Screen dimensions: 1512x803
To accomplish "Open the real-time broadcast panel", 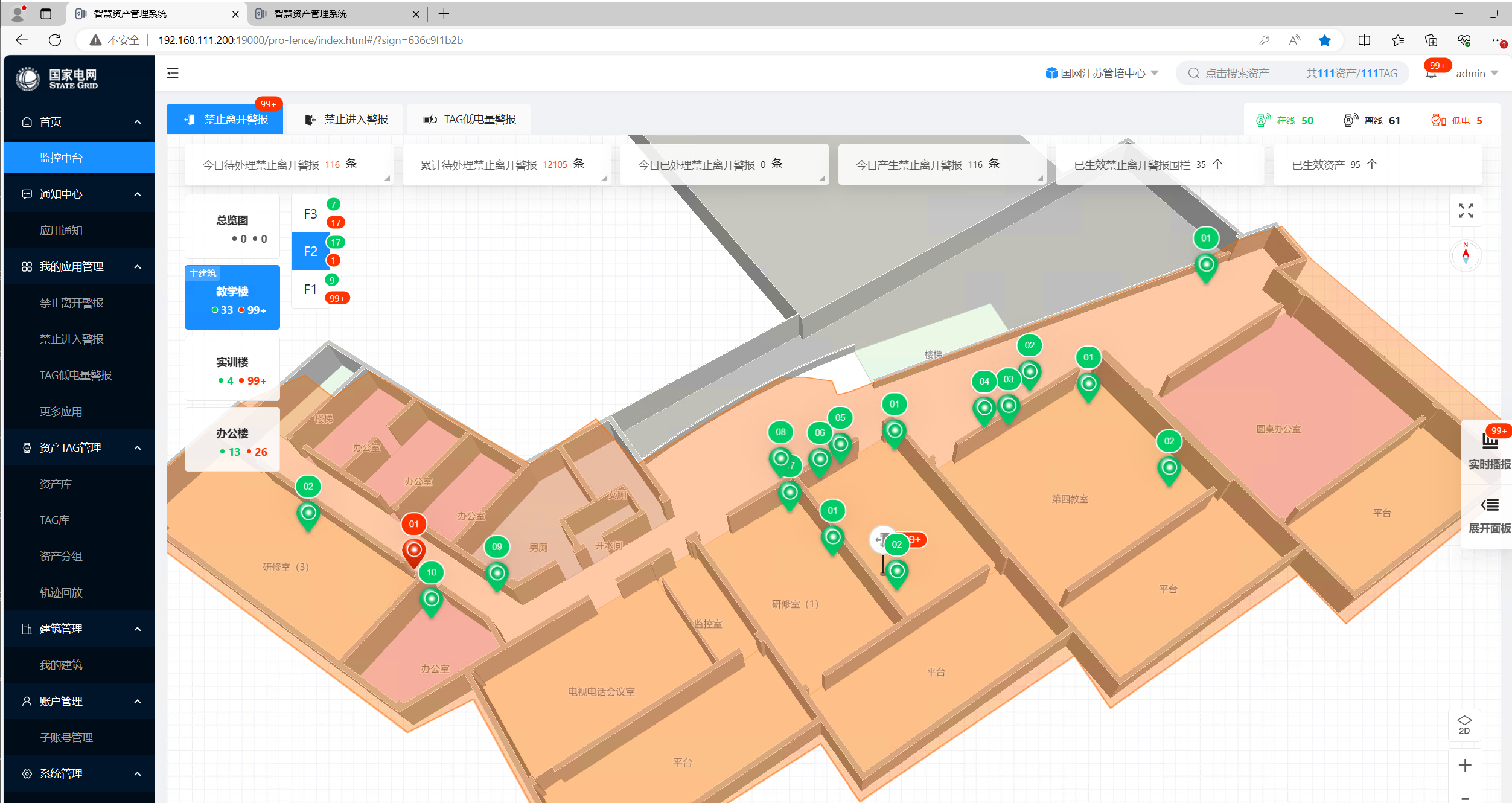I will click(x=1489, y=450).
